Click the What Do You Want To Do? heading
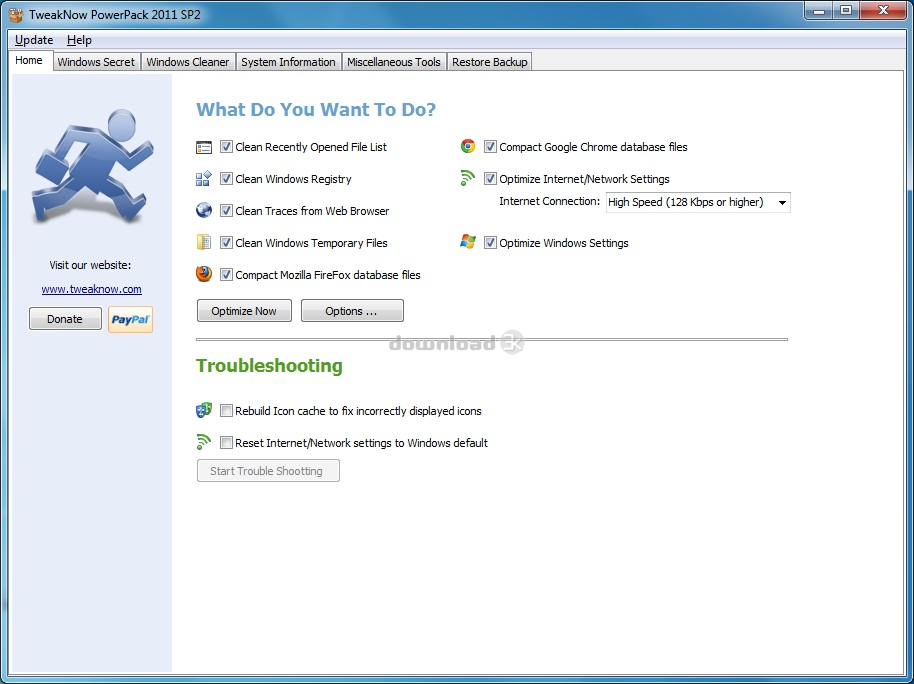The height and width of the screenshot is (684, 914). (316, 110)
